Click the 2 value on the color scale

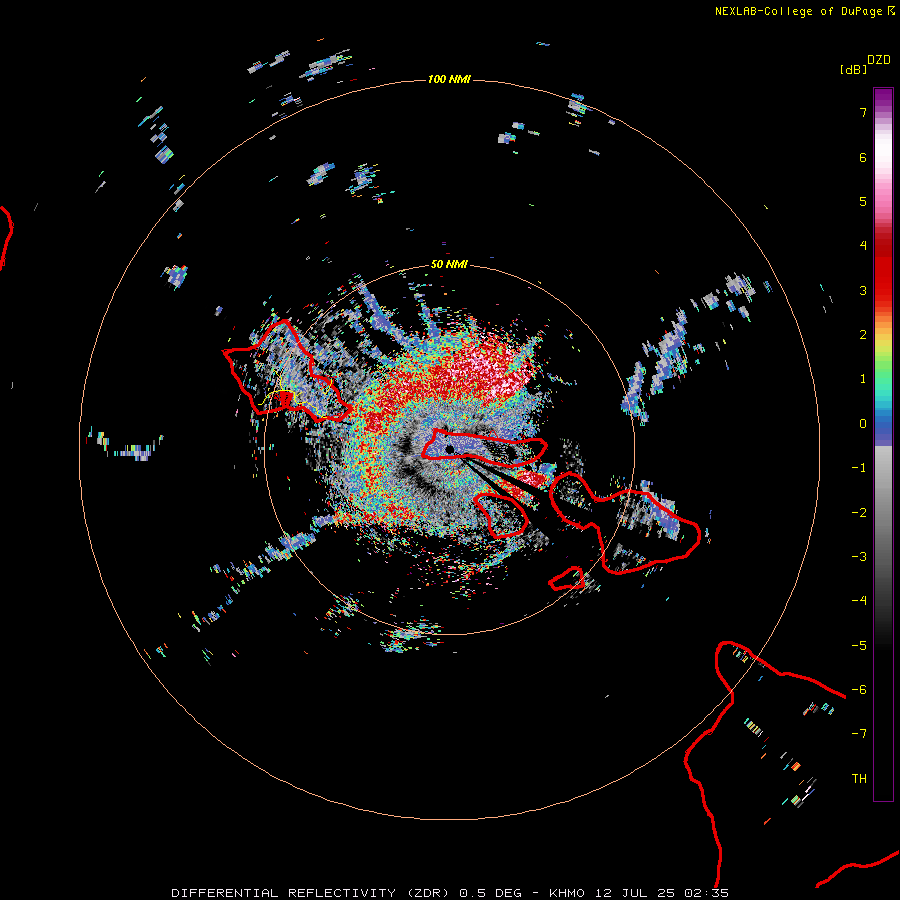[x=863, y=335]
